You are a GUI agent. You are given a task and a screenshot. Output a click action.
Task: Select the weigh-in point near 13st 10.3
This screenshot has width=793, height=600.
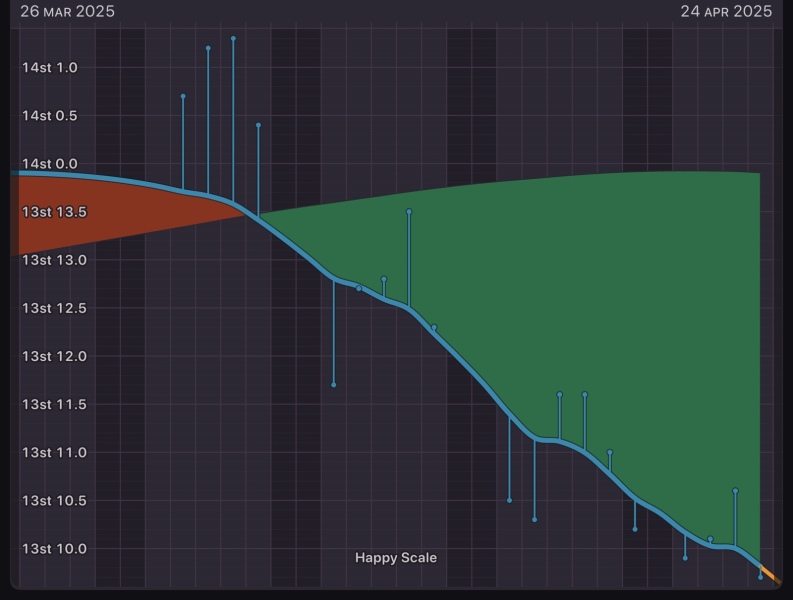pos(534,520)
